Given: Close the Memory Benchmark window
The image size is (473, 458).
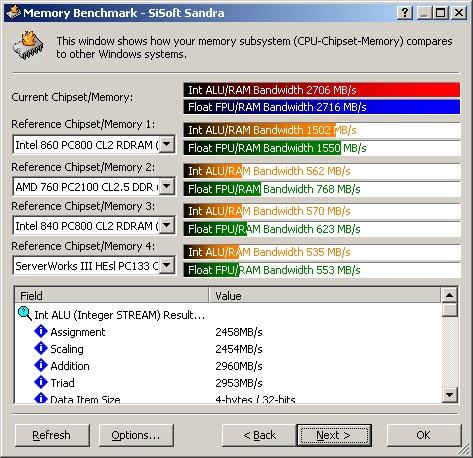Looking at the screenshot, I should (x=459, y=13).
